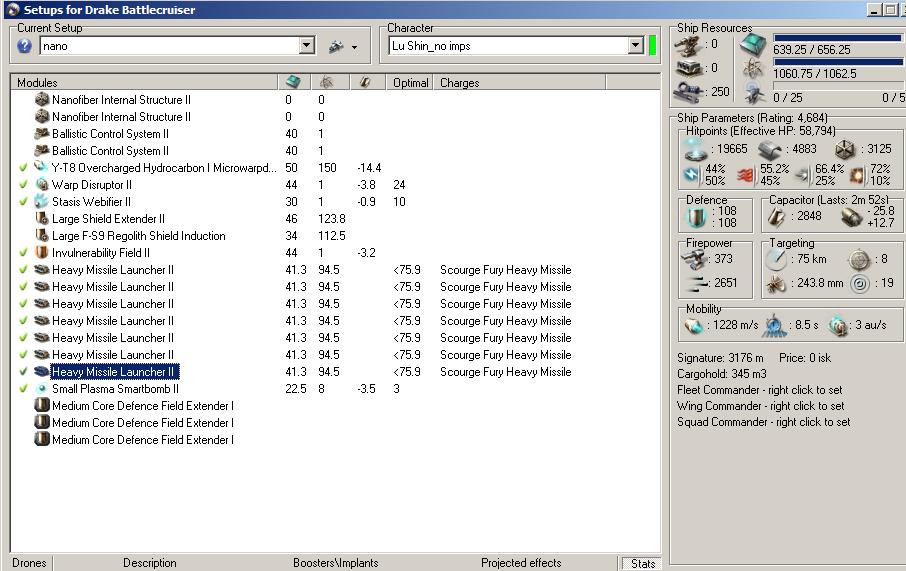Click the powergrid usage bar 1060.75 / 1062.5
This screenshot has width=906, height=571.
[x=837, y=62]
